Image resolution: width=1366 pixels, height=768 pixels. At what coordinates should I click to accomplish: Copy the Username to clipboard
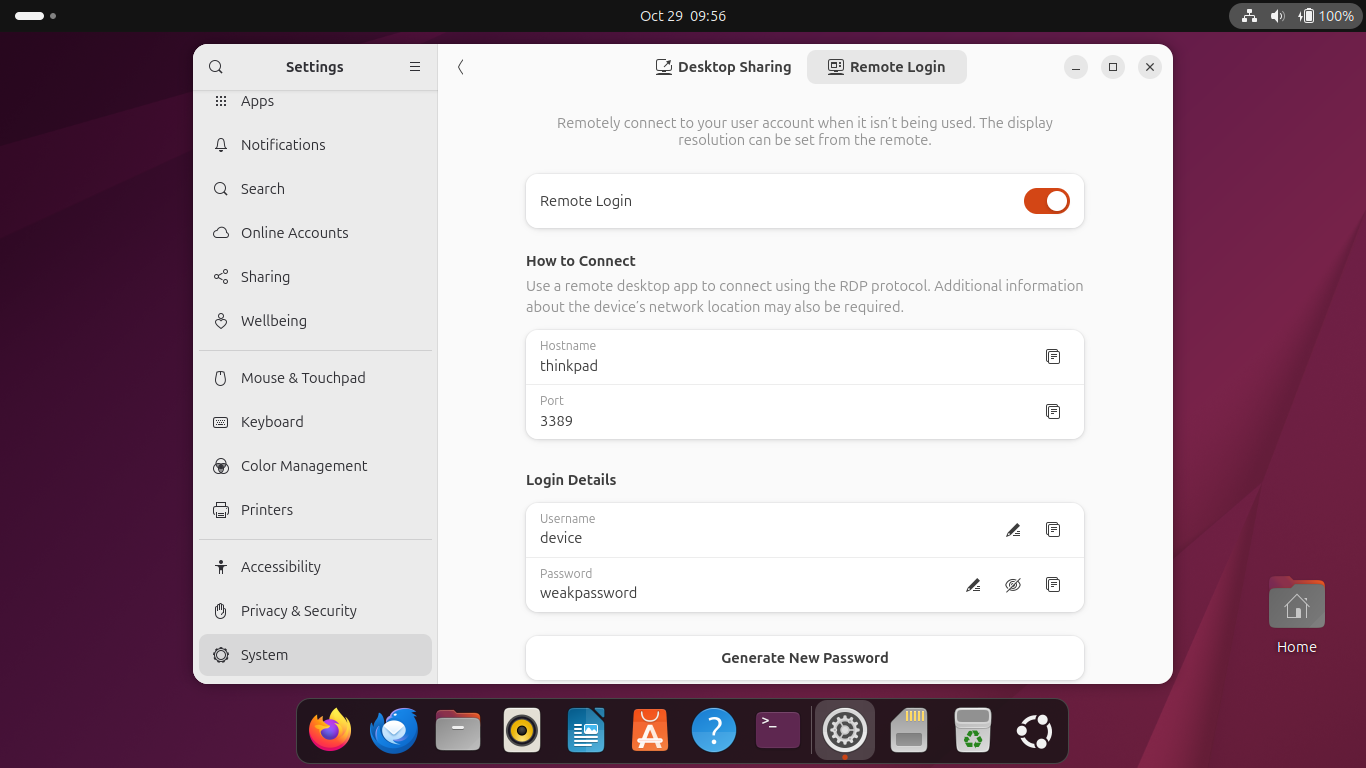(x=1053, y=530)
